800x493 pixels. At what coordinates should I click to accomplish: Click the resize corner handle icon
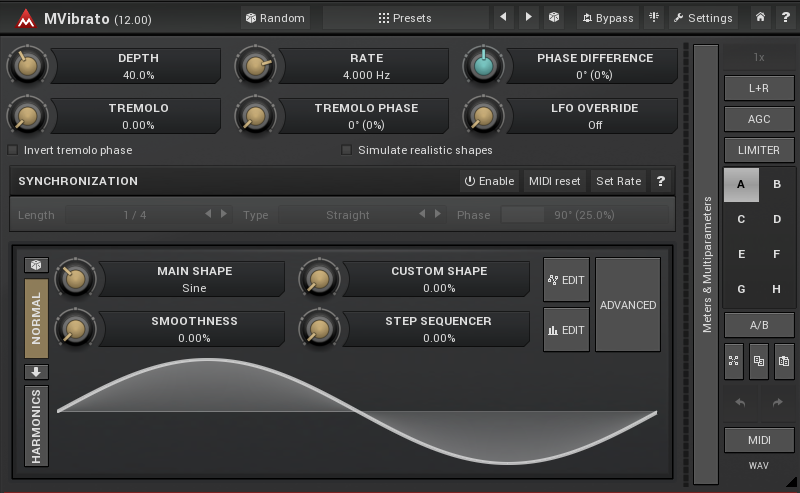(x=791, y=481)
